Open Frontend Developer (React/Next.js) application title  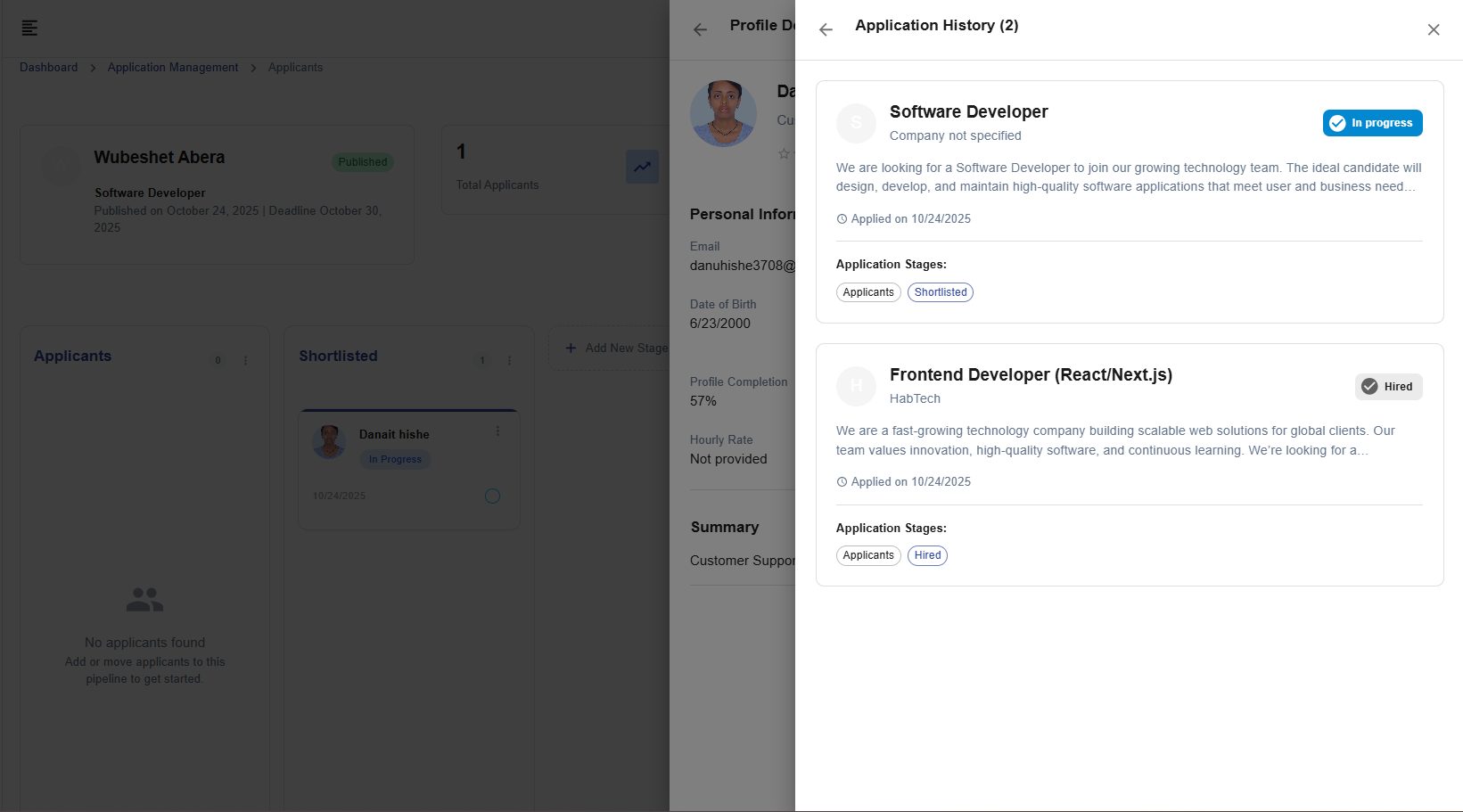1031,375
